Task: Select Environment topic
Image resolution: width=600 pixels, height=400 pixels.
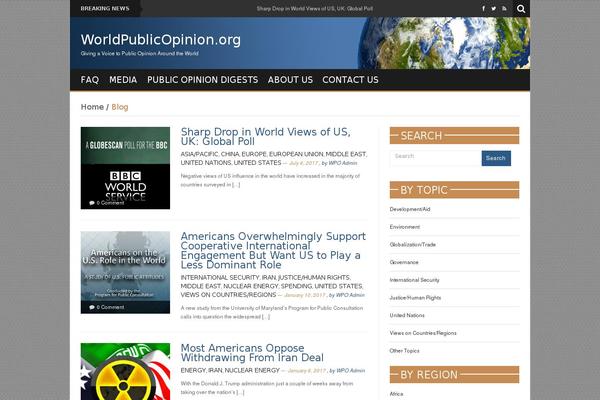Action: click(405, 227)
